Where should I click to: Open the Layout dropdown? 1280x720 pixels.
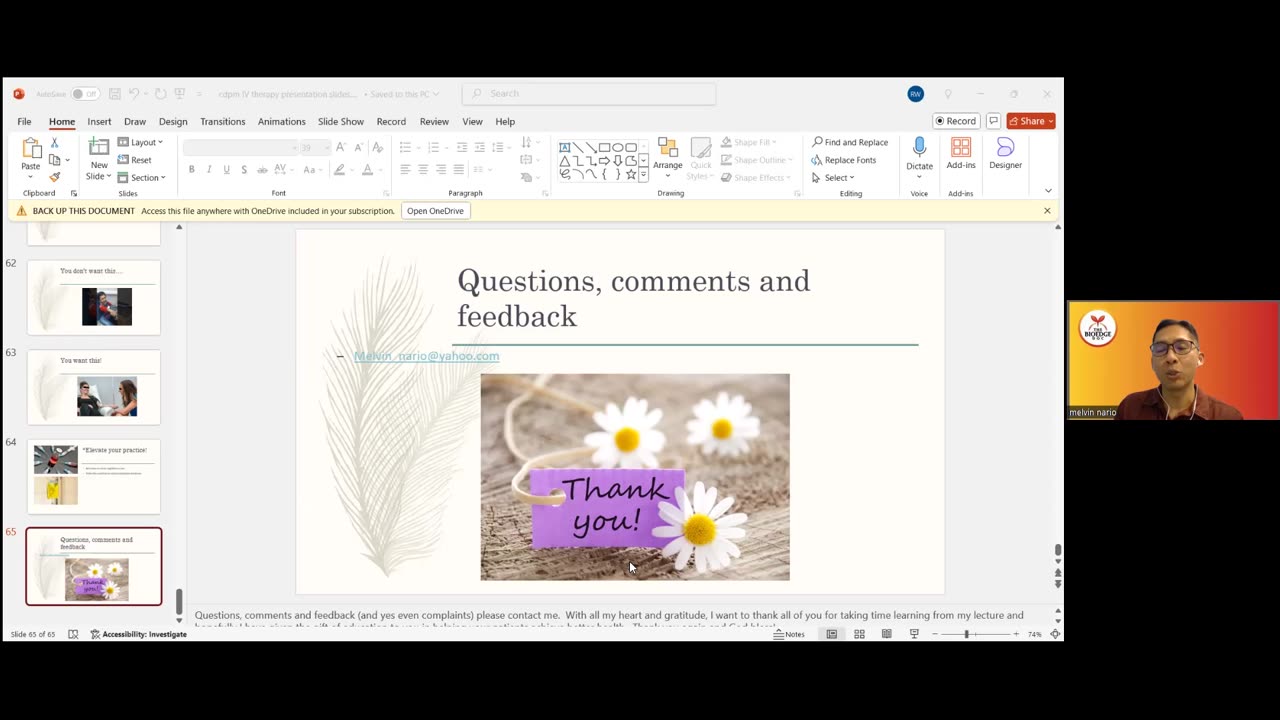point(140,142)
